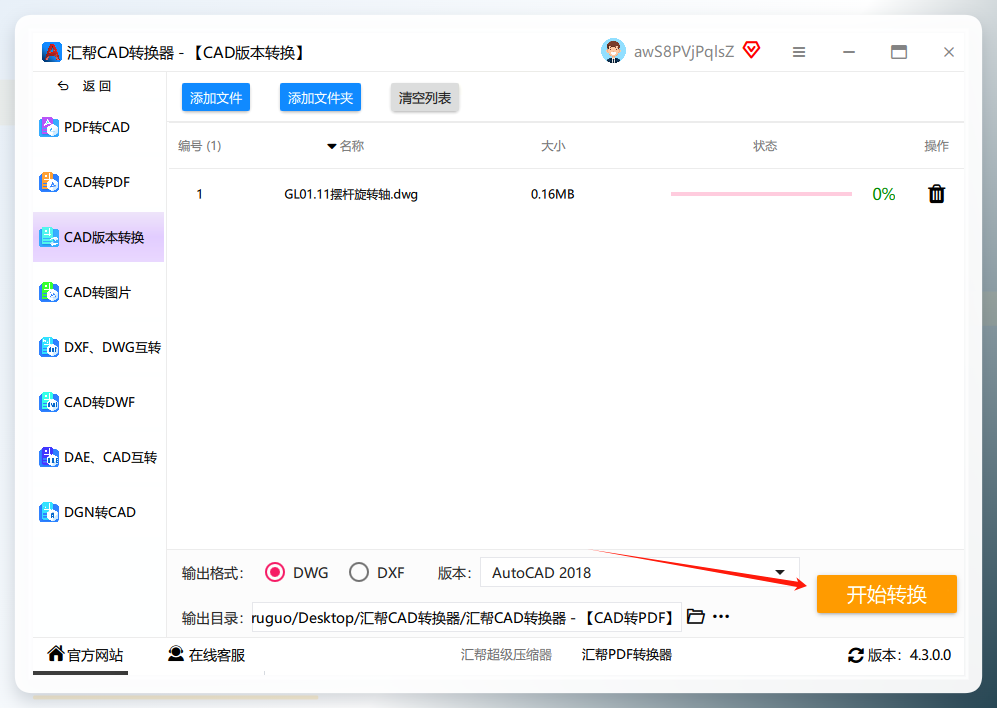Select file name GL01.11摆杆旋转轴.dwg
The image size is (997, 708).
[351, 194]
